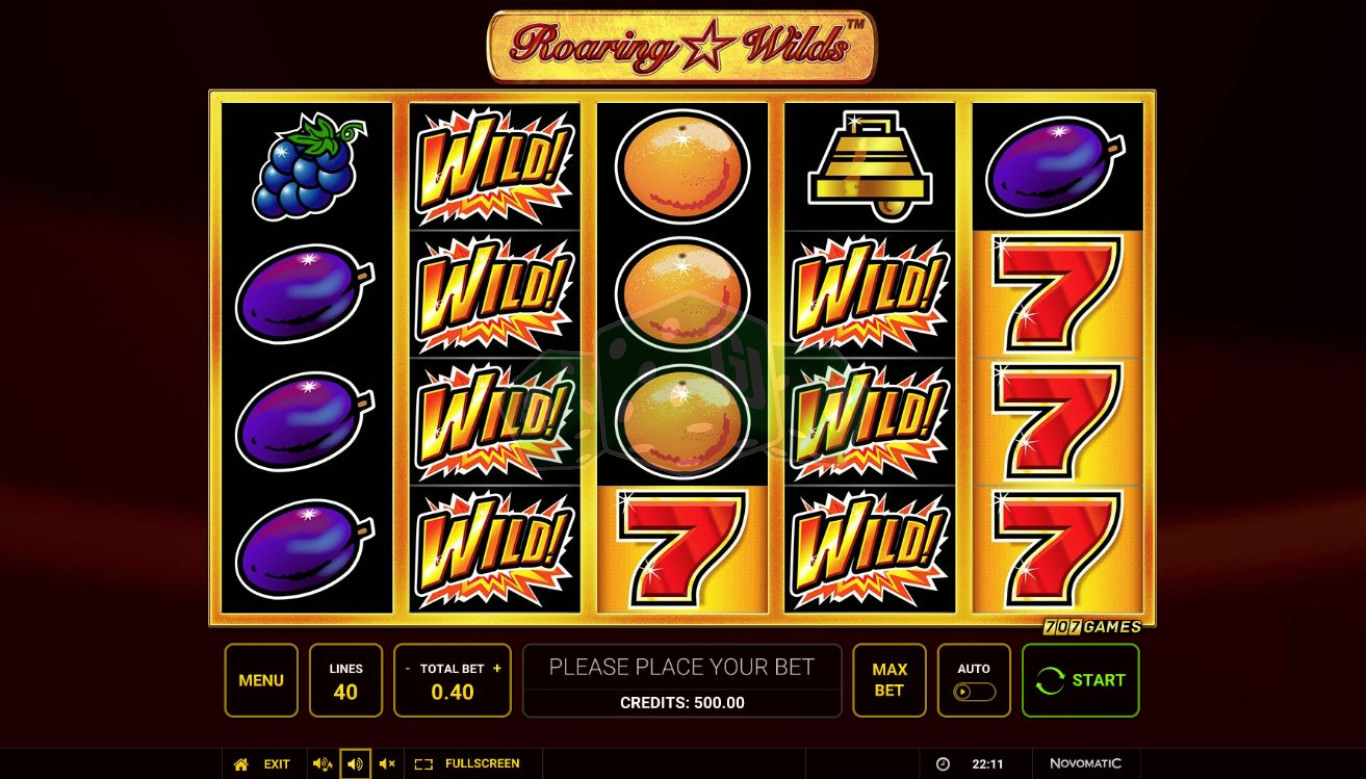Click the clock icon in bottom bar
Screen dimensions: 1366x779
coord(943,764)
